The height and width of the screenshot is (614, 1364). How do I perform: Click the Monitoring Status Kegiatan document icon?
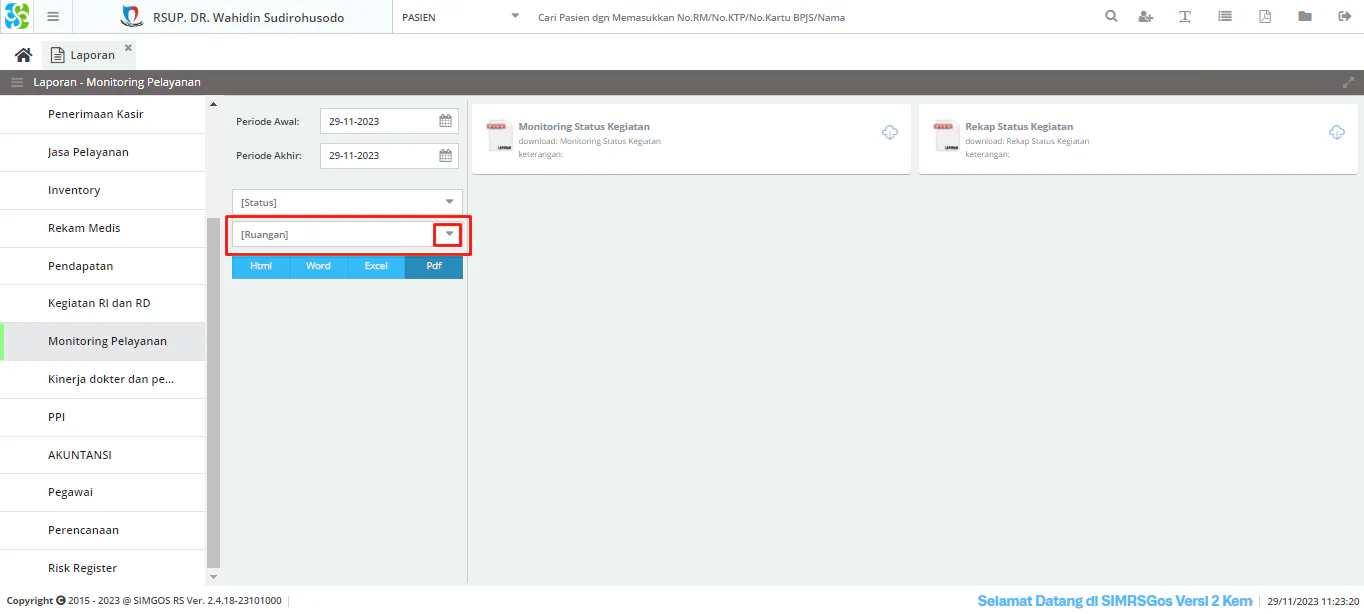[498, 135]
